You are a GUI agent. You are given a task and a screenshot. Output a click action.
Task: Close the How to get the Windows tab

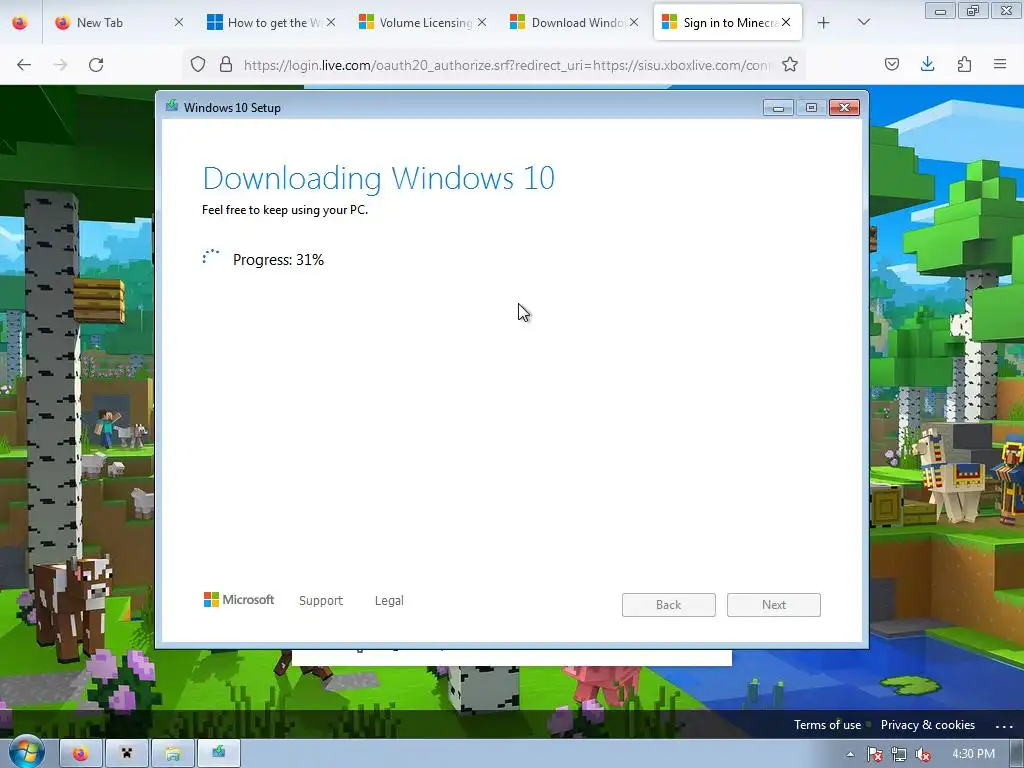click(x=331, y=22)
